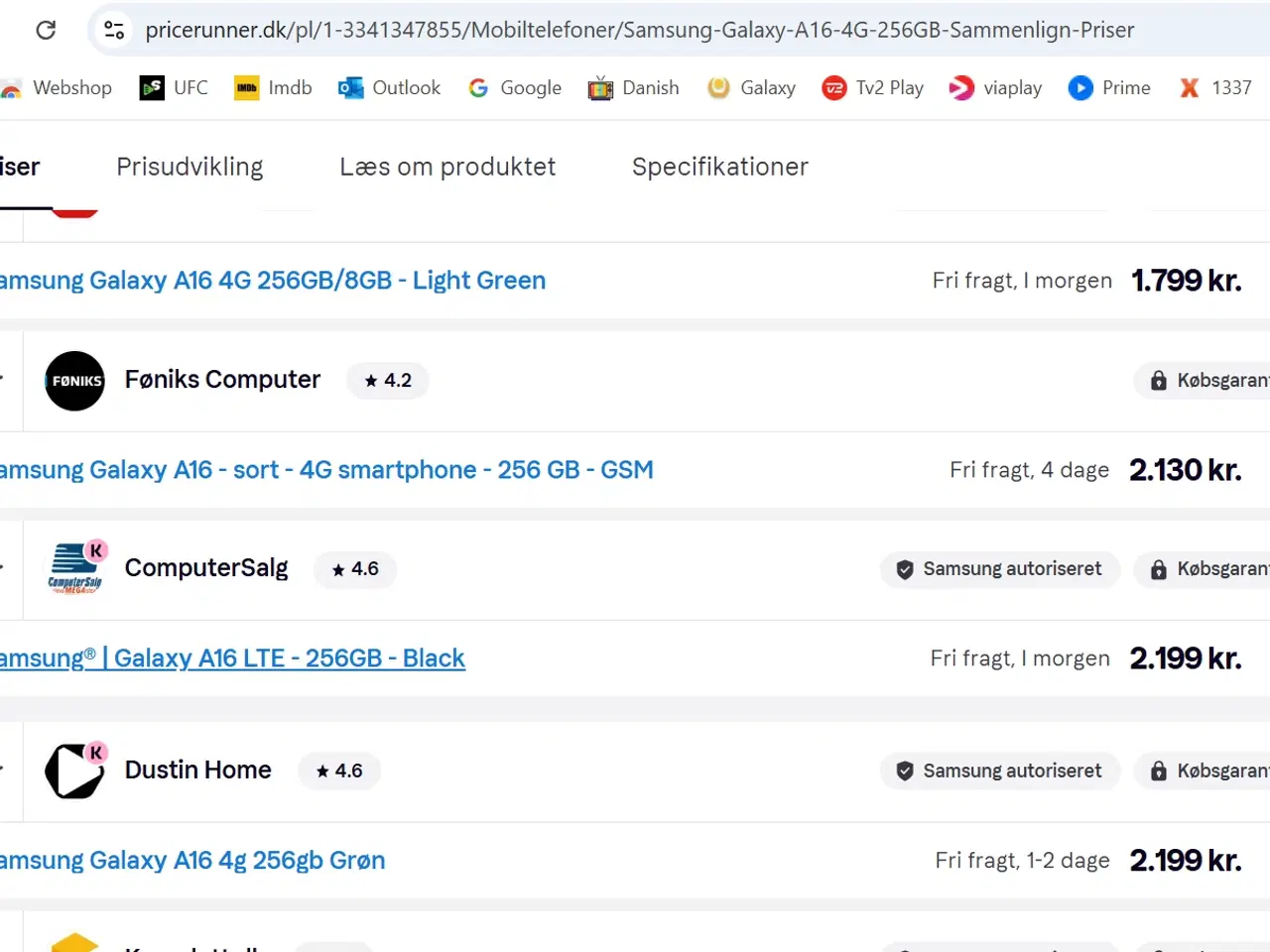The image size is (1270, 952).
Task: Switch to the Specifikationer tab
Action: (x=719, y=167)
